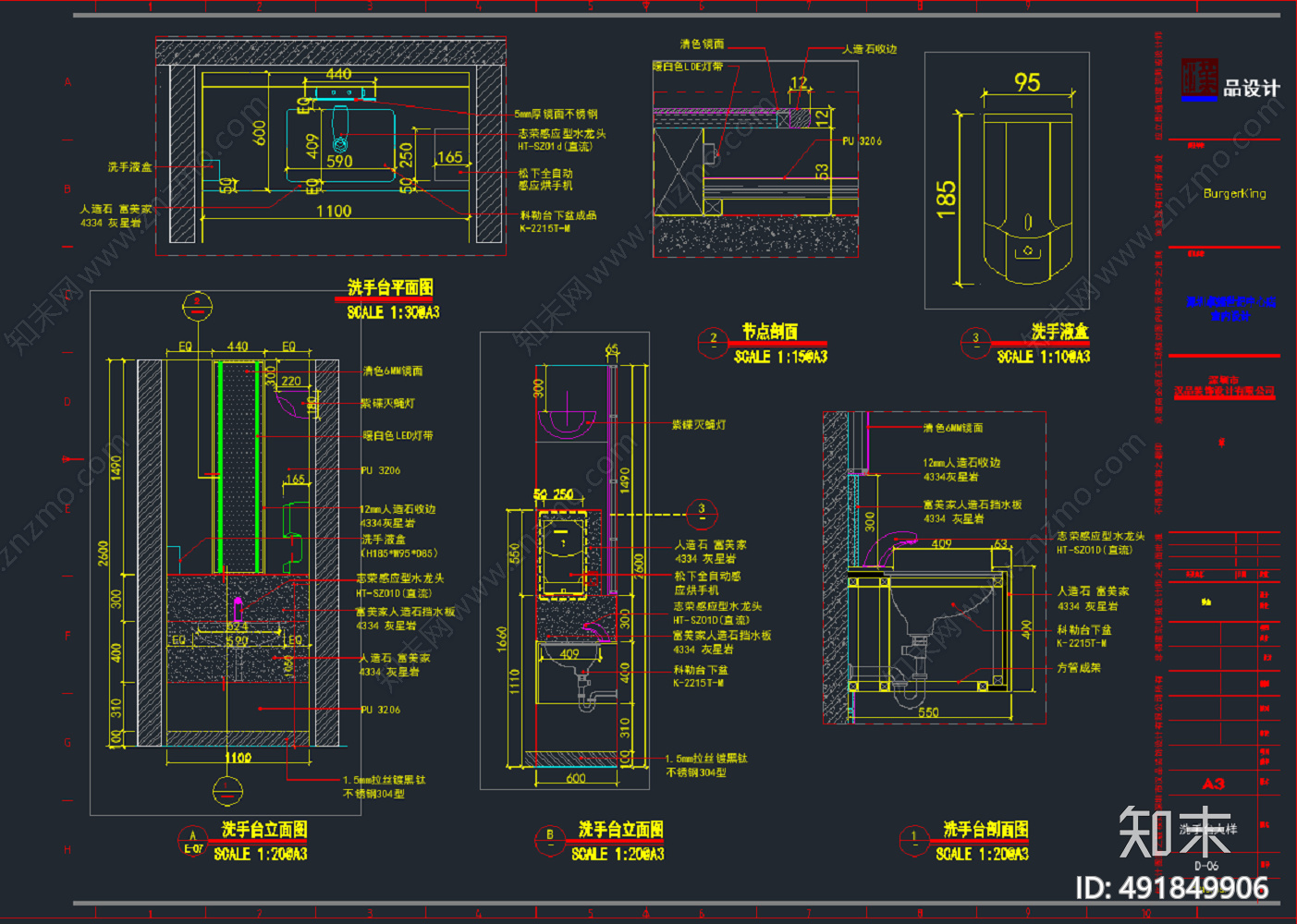Click the 1.5mm拉丝镀黑钛 note in elevation B
1297x924 pixels.
click(706, 765)
